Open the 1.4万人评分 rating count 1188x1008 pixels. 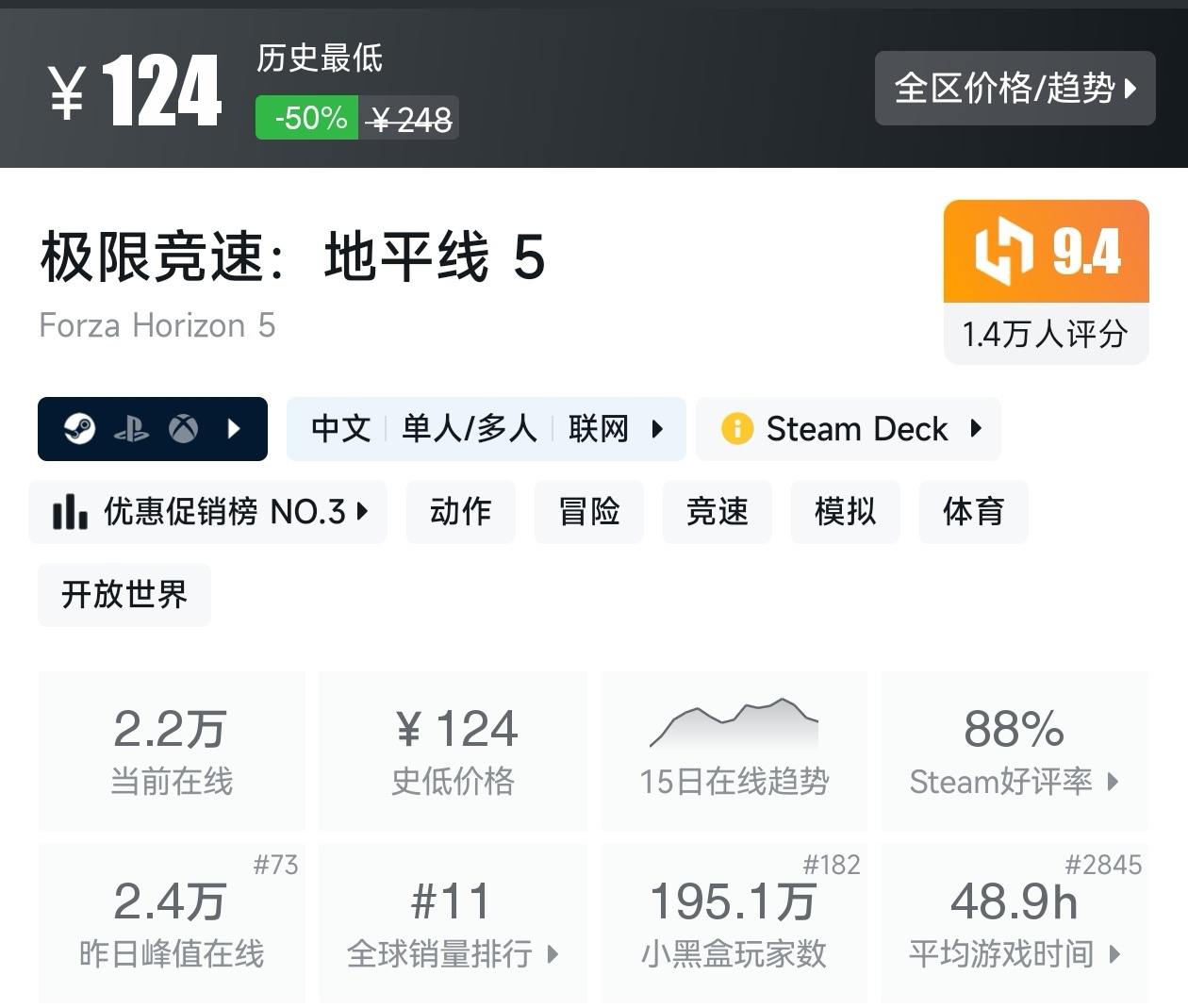[x=1046, y=334]
